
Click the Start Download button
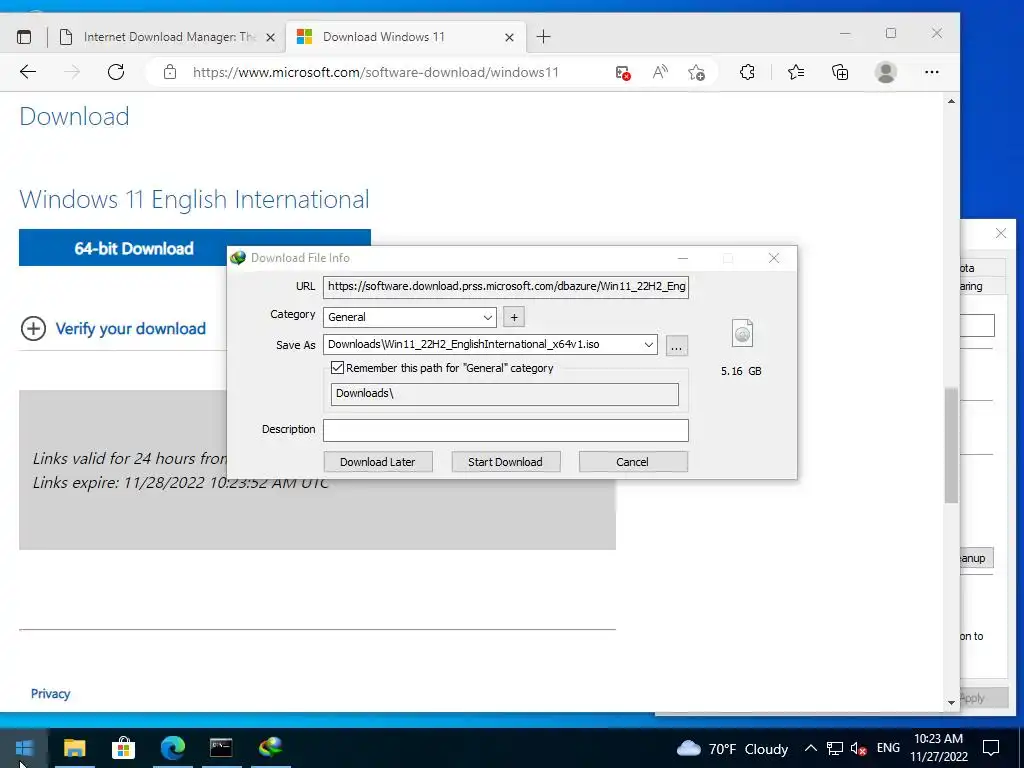tap(505, 462)
